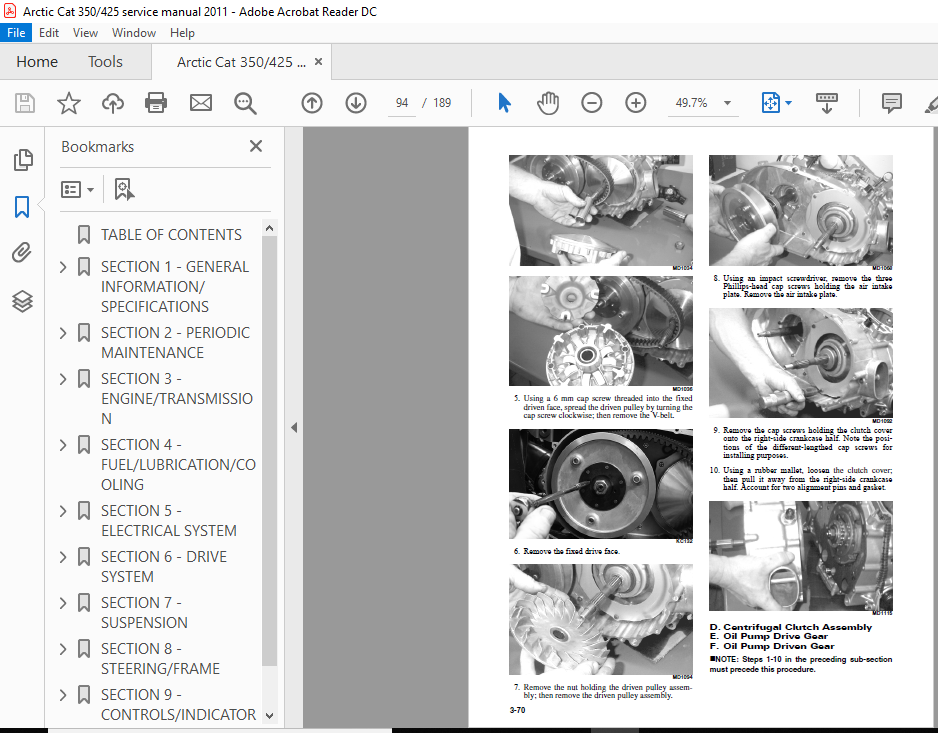Add a comment note icon

891,103
